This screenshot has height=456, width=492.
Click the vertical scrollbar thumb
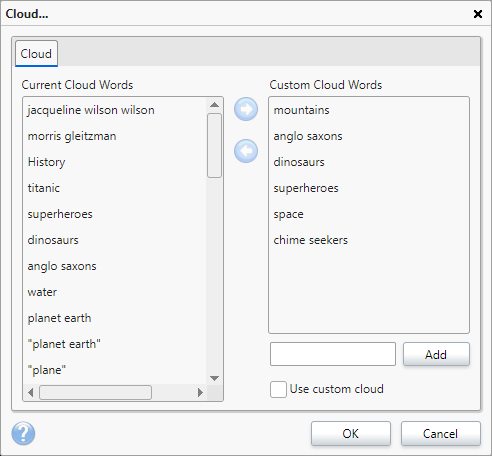click(214, 146)
